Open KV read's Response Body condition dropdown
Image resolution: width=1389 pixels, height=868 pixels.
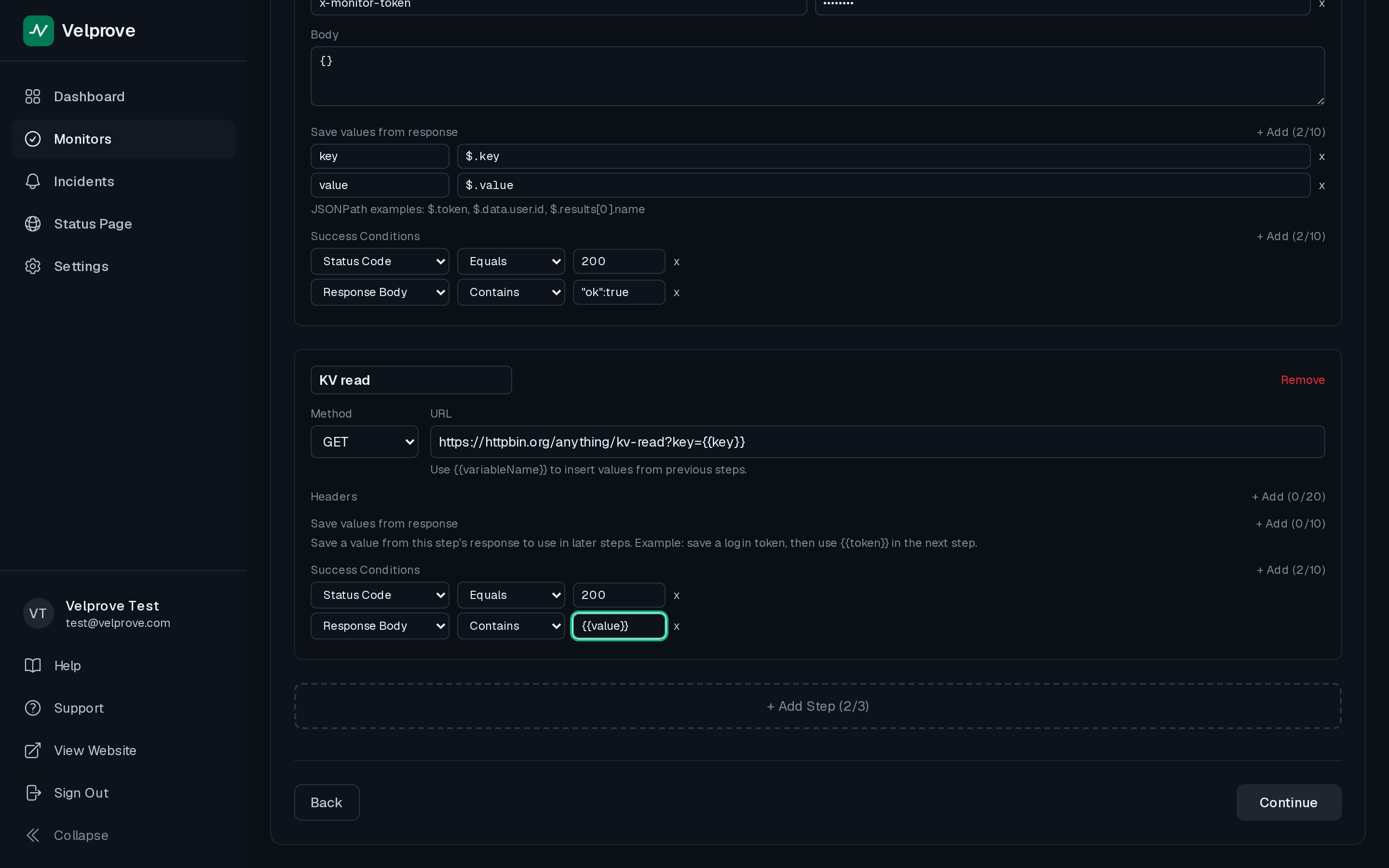coord(380,626)
